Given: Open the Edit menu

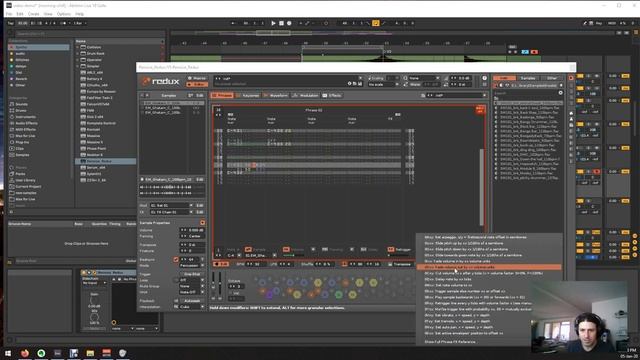Looking at the screenshot, I should [20, 14].
